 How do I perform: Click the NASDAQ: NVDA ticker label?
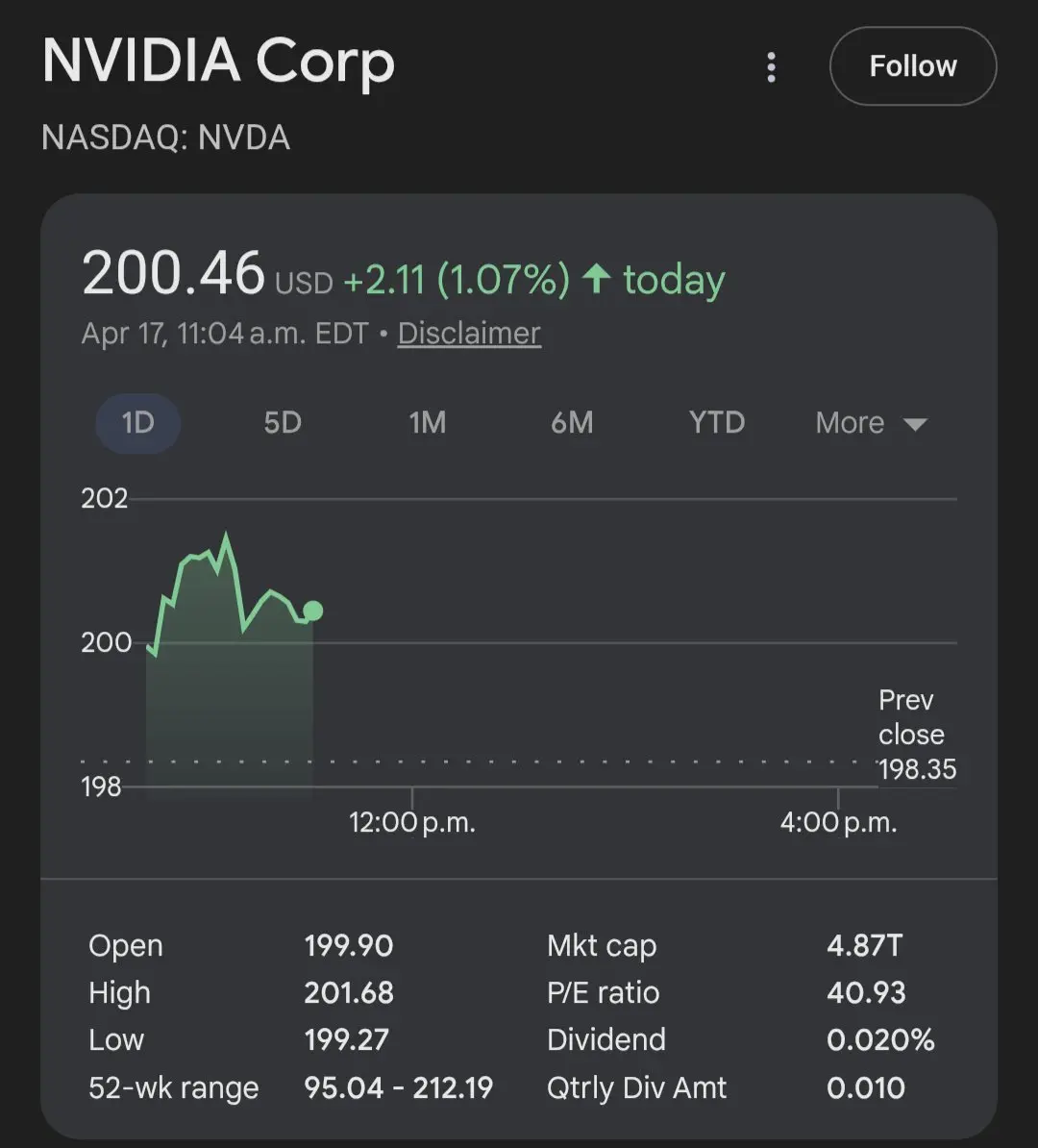tap(165, 137)
